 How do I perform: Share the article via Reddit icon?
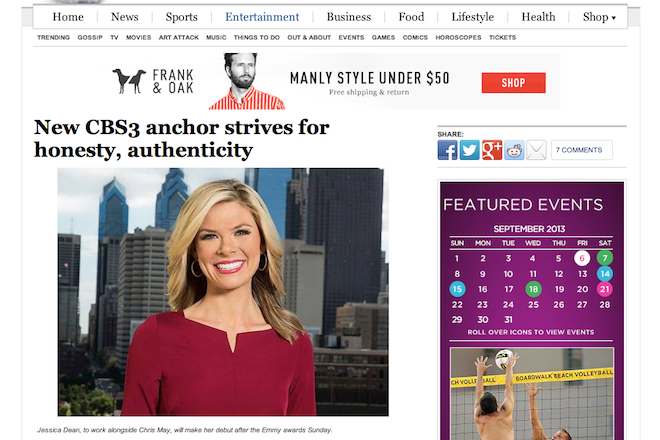tap(514, 150)
